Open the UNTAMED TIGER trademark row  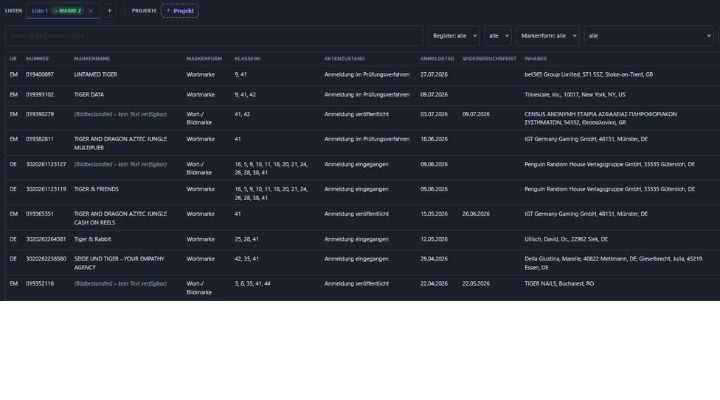[x=363, y=74]
